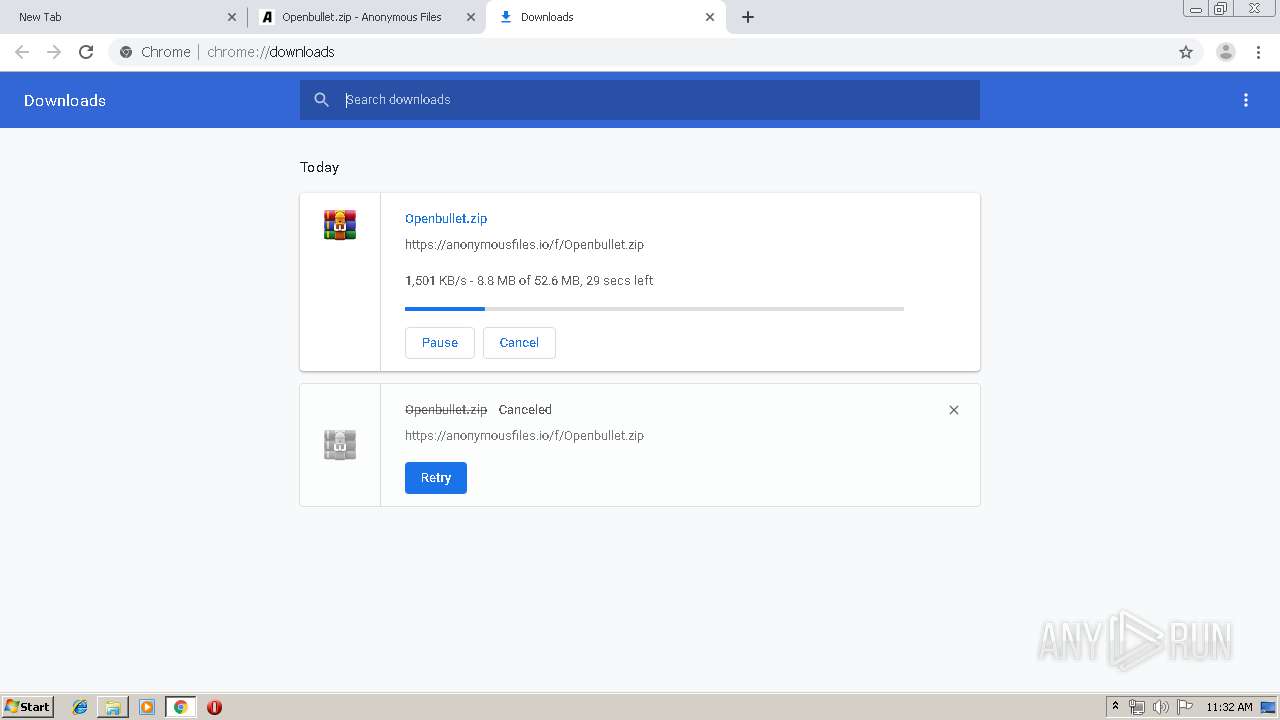Open Windows Explorer from the taskbar

(x=113, y=707)
